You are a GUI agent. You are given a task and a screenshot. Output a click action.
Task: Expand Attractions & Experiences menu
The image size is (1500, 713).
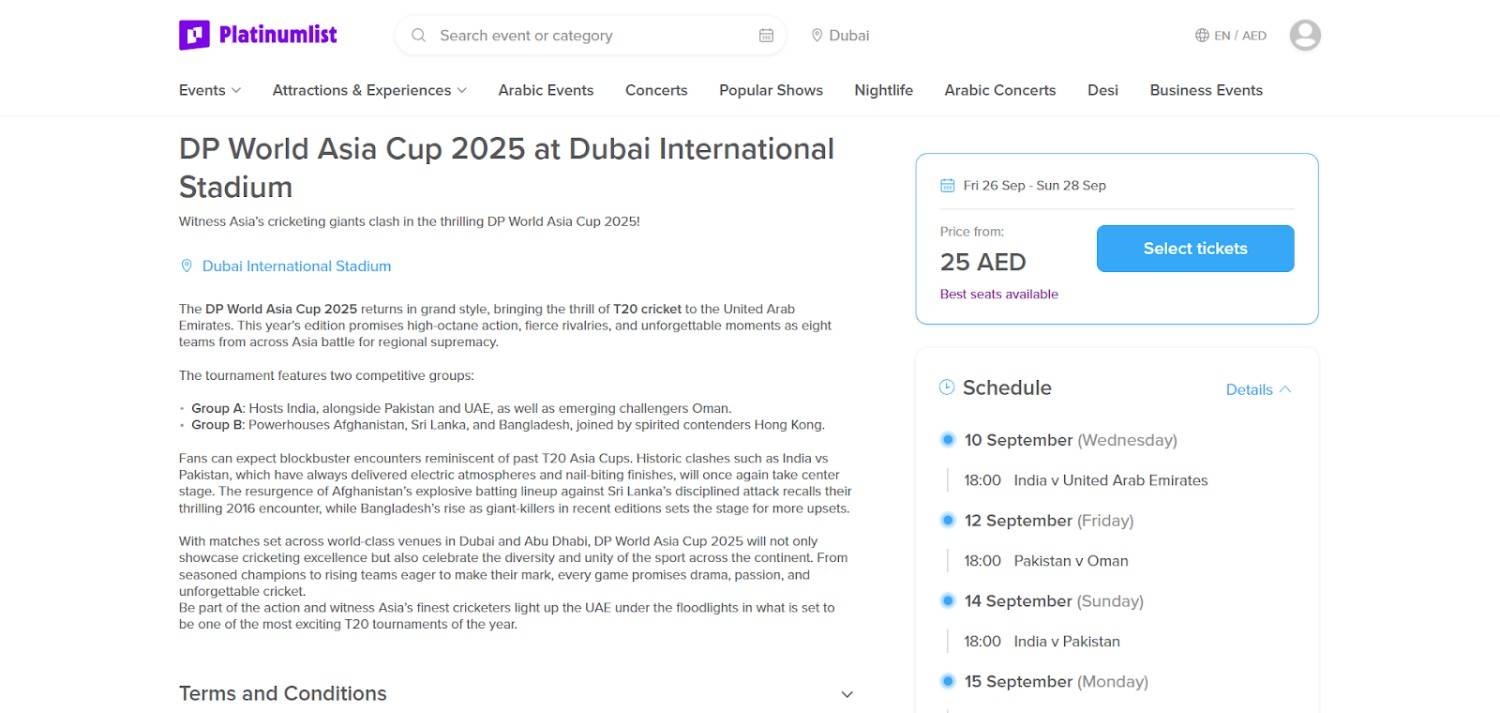pos(368,90)
